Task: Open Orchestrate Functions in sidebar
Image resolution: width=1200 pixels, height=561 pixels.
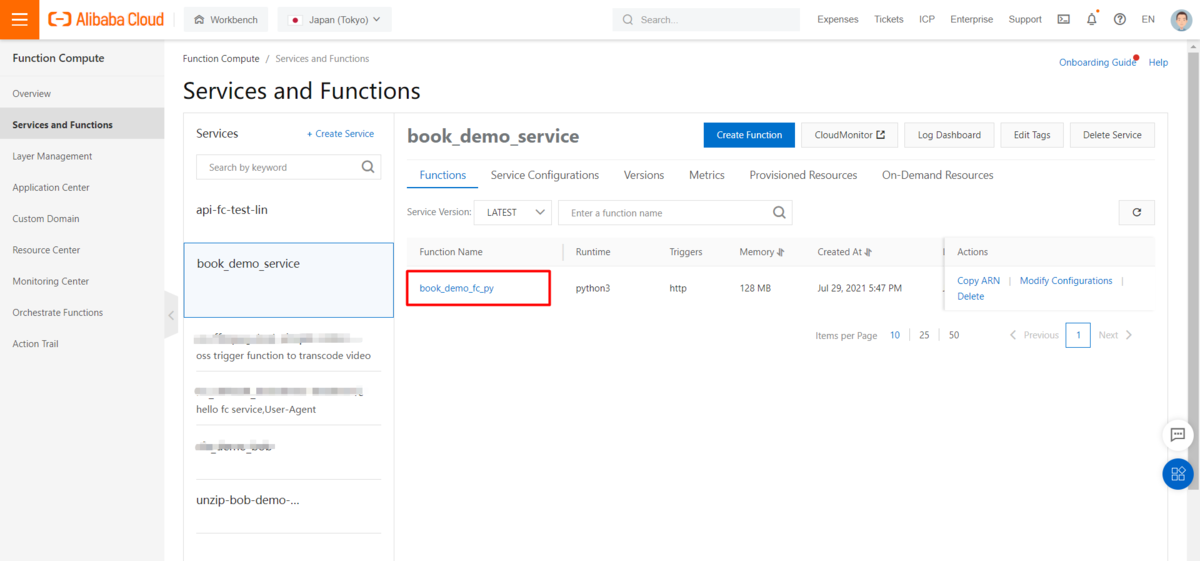Action: 82,312
